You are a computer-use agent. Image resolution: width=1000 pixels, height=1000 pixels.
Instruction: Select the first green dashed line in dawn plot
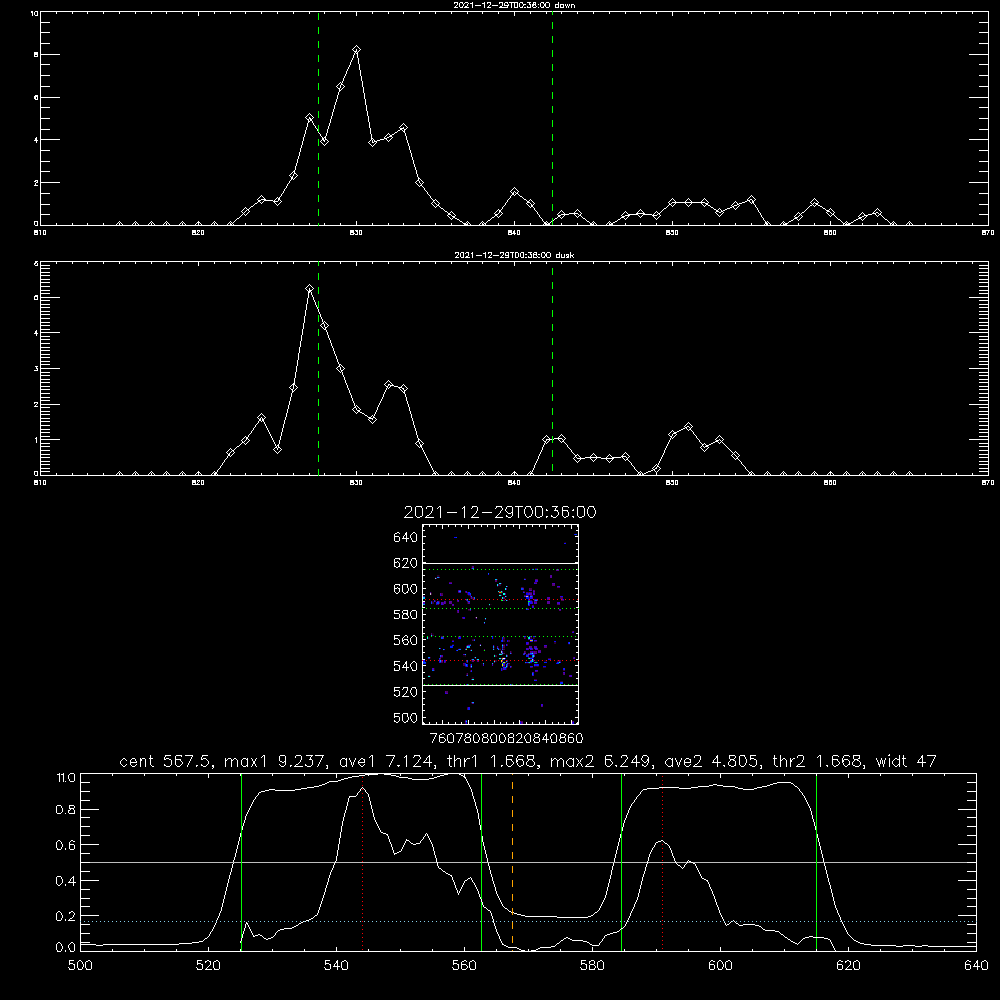[318, 118]
